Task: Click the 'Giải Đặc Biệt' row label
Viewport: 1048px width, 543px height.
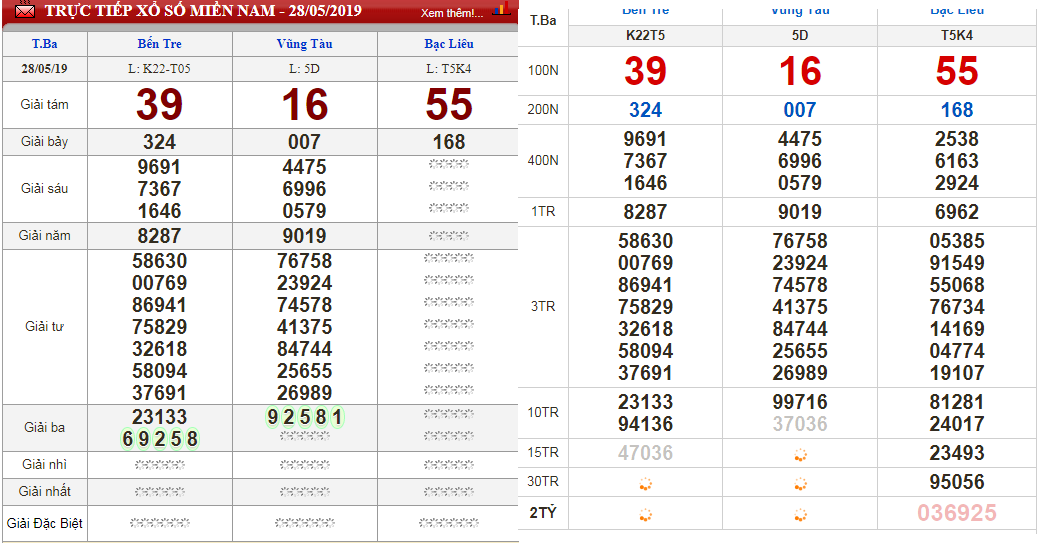Action: point(44,523)
